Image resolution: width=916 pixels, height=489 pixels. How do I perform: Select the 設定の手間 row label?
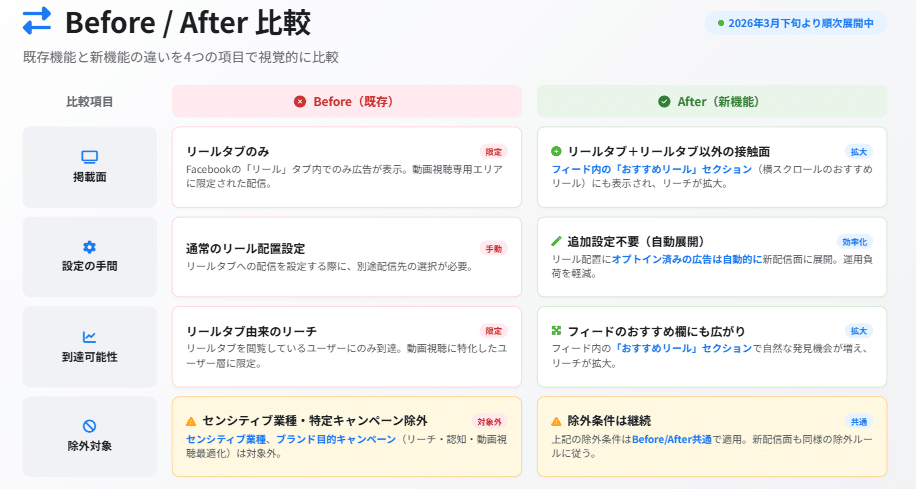89,266
